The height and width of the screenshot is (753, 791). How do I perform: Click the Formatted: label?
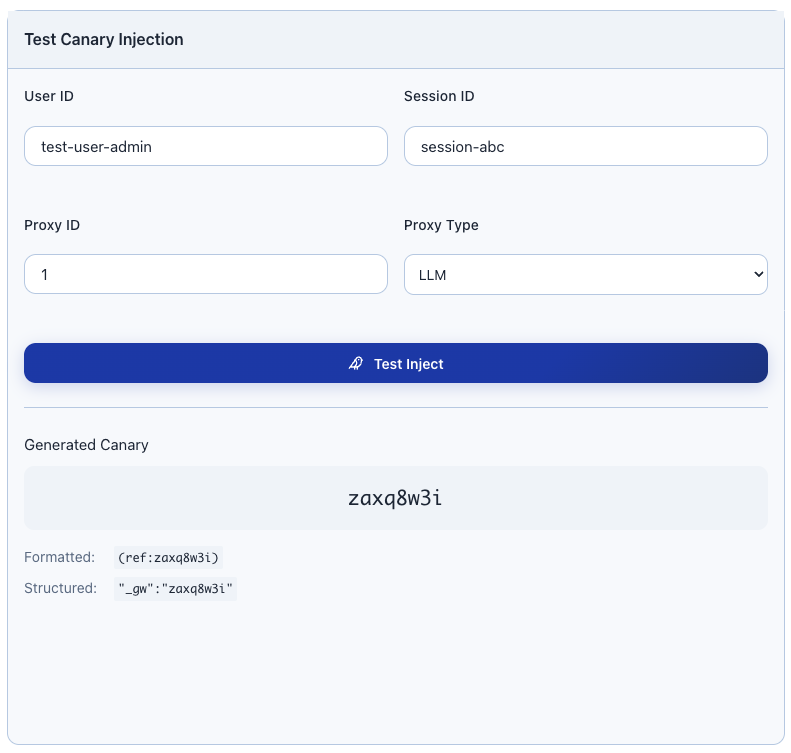(60, 557)
